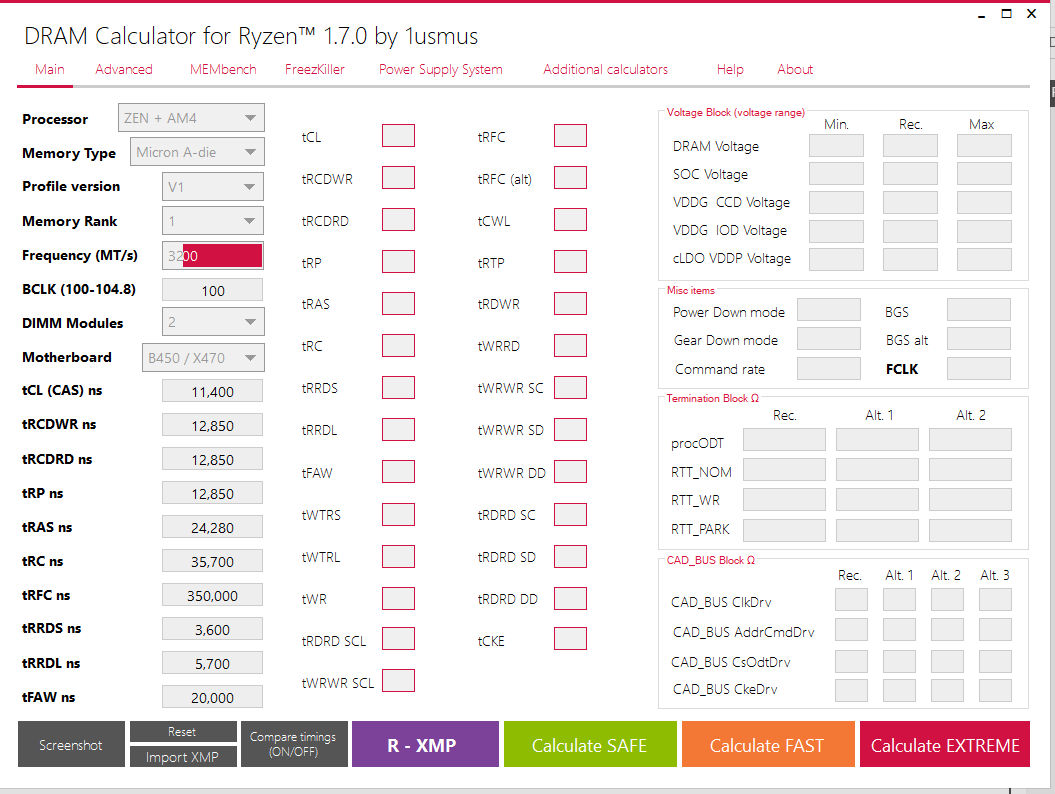This screenshot has height=794, width=1055.
Task: Click the tCL timing result box
Action: (x=398, y=136)
